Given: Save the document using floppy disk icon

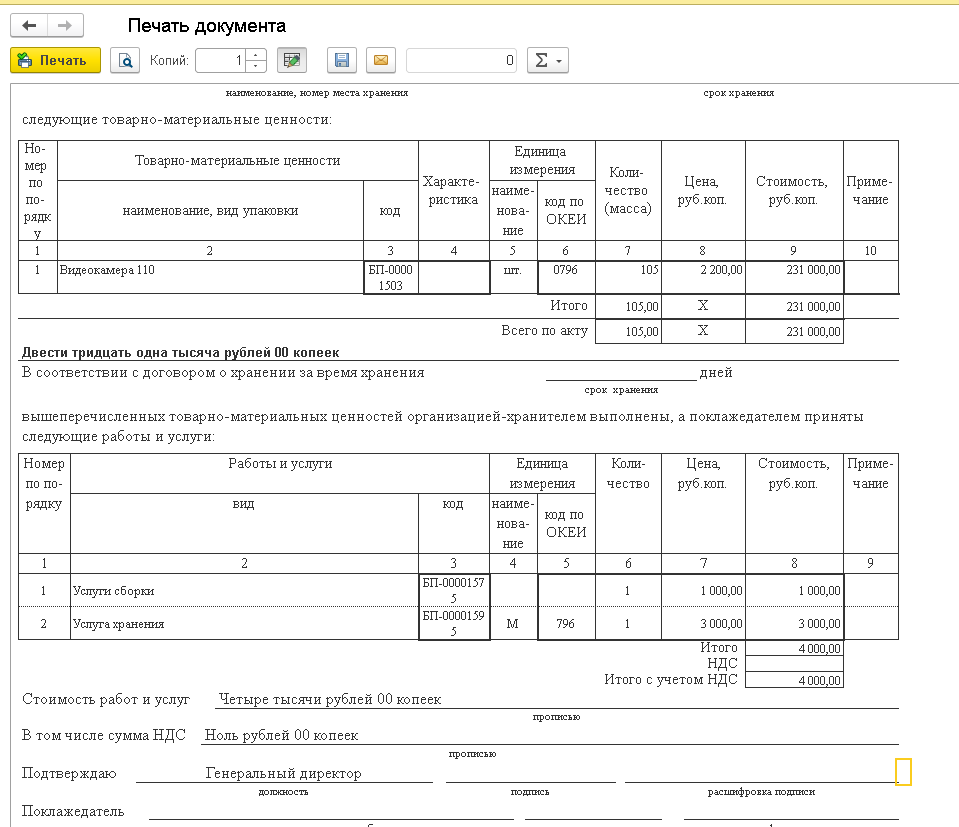Looking at the screenshot, I should (x=341, y=61).
